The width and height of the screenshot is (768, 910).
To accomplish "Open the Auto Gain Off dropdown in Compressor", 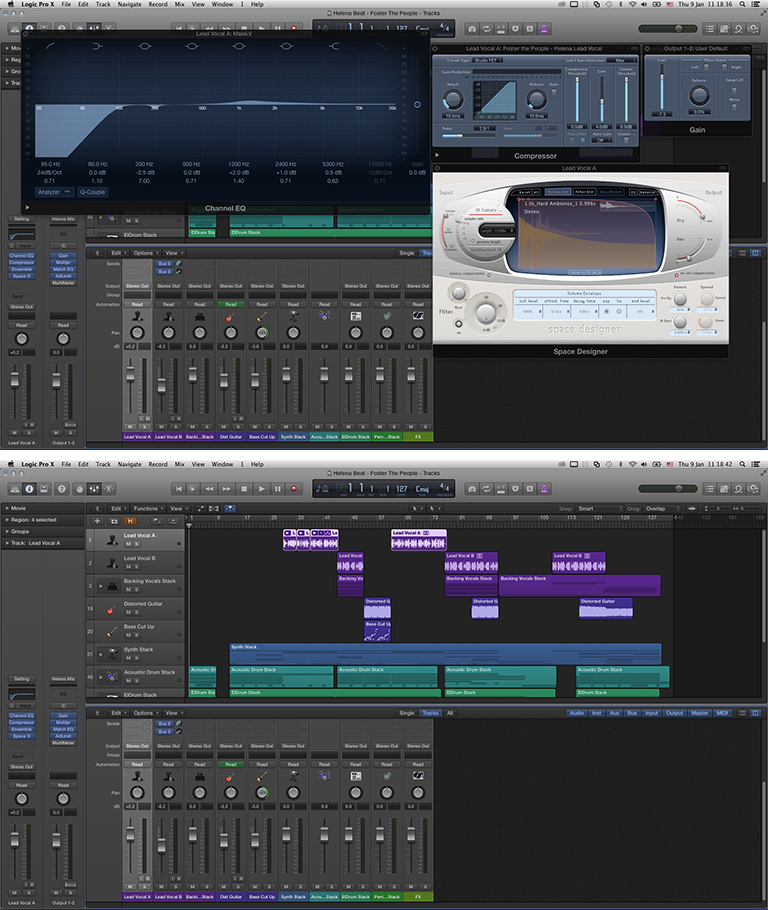I will coord(601,140).
